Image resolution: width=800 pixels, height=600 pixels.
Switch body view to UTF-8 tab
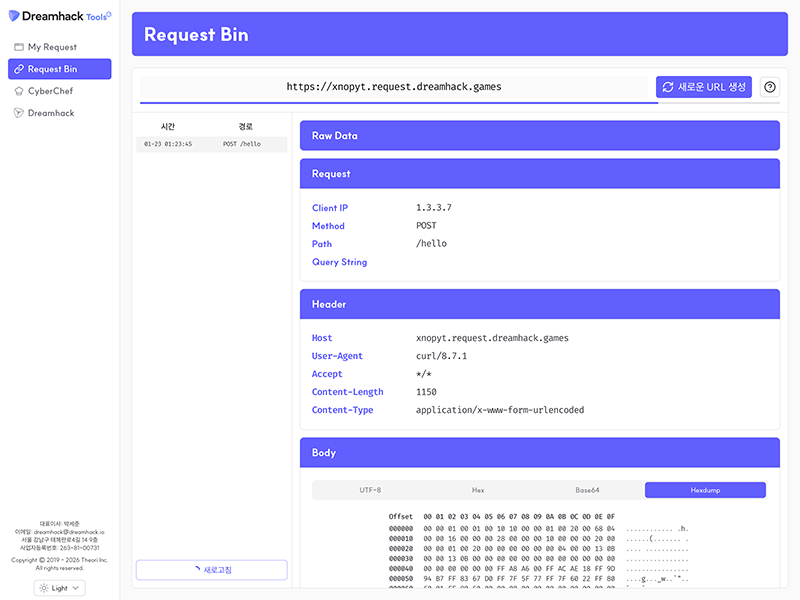(370, 490)
